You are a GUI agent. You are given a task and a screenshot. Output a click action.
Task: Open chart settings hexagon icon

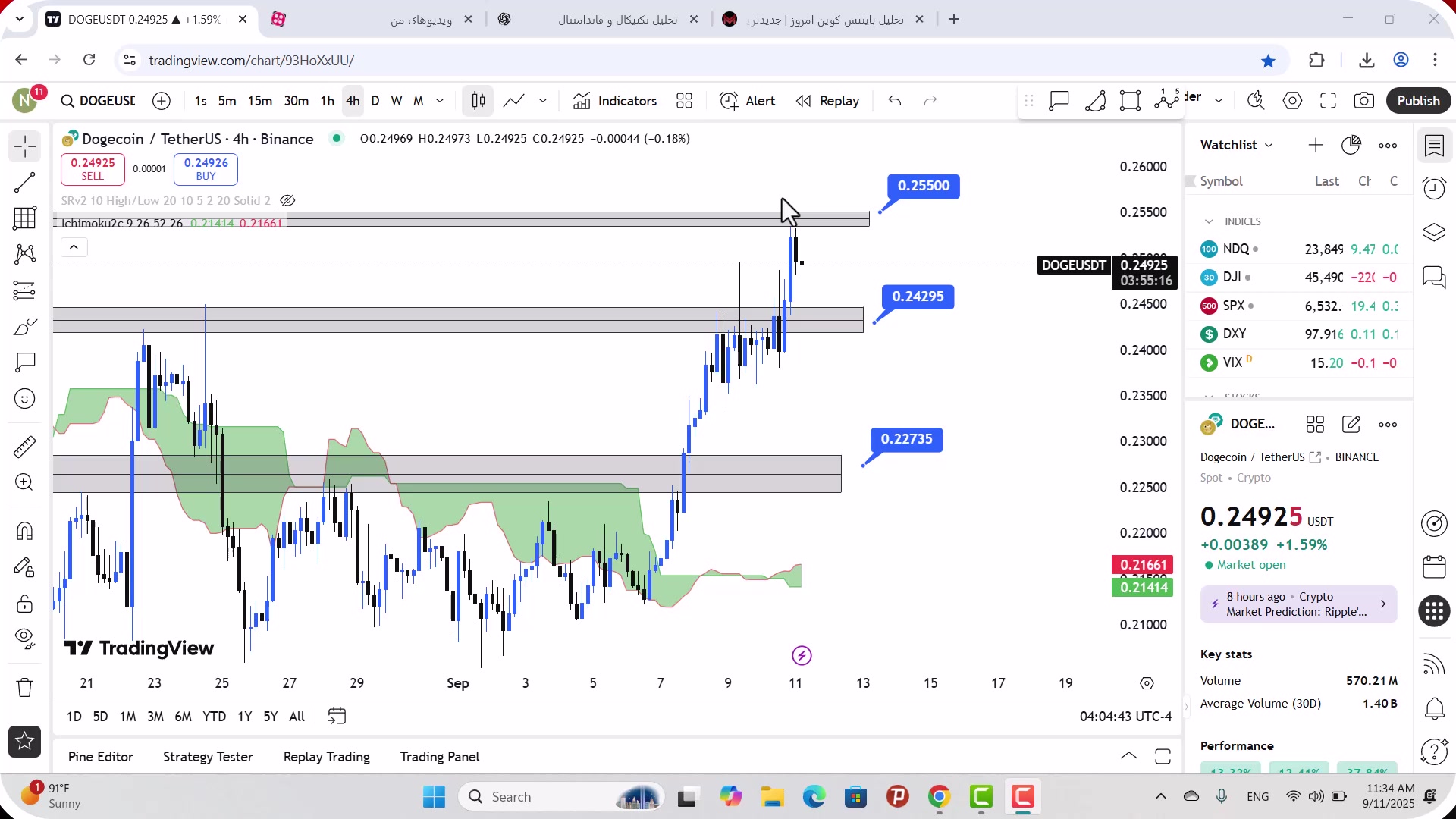[1293, 101]
